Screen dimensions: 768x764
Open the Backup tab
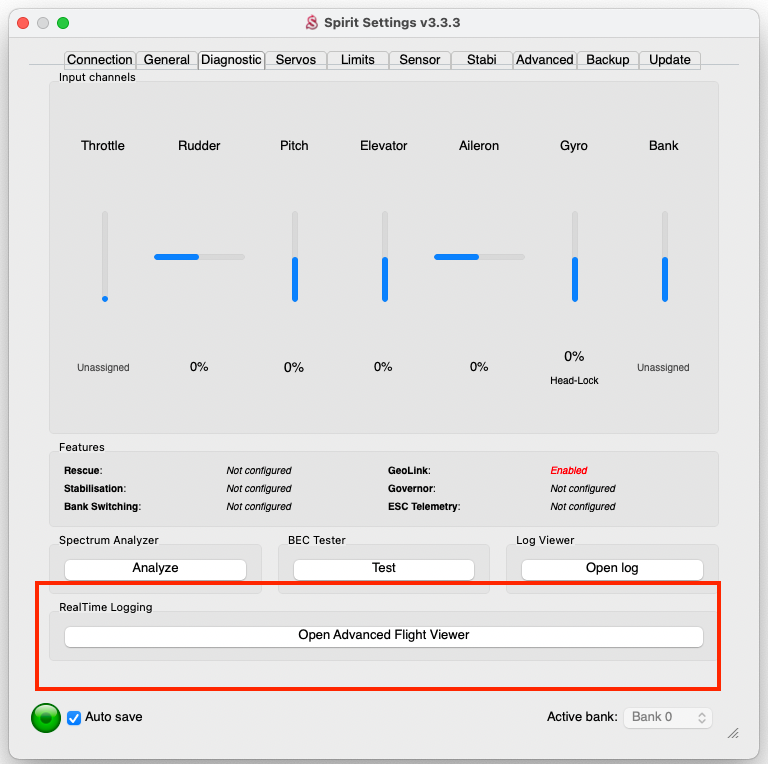tap(607, 60)
